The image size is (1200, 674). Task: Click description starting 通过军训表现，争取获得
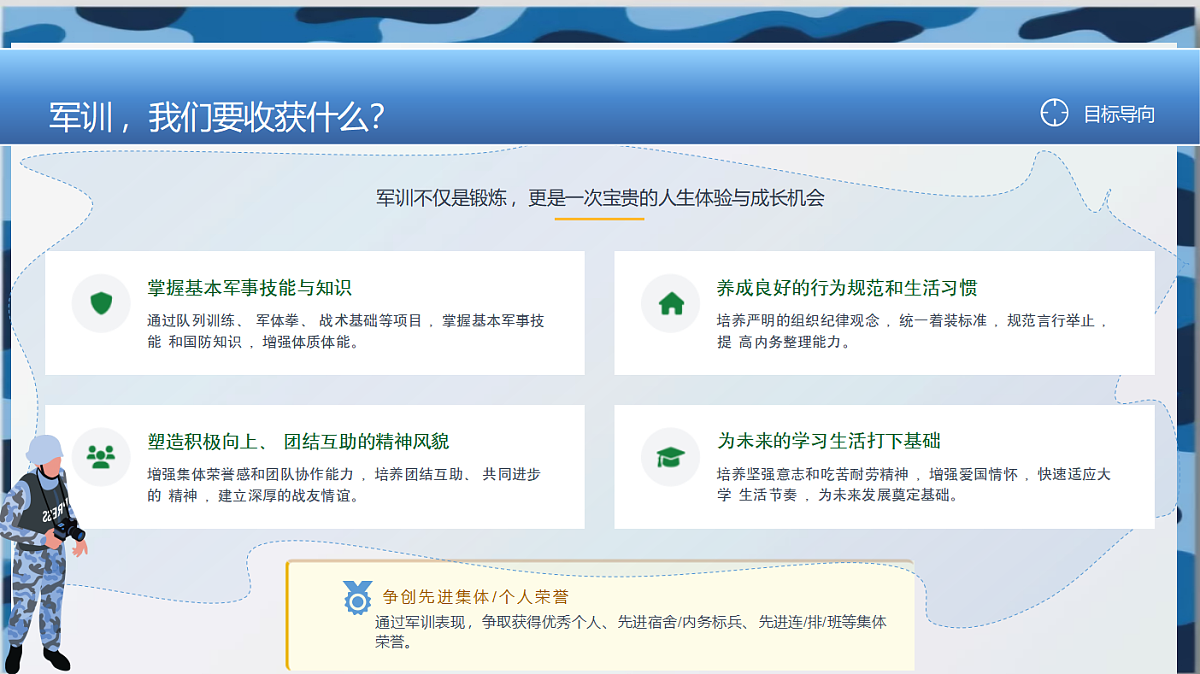[x=631, y=632]
